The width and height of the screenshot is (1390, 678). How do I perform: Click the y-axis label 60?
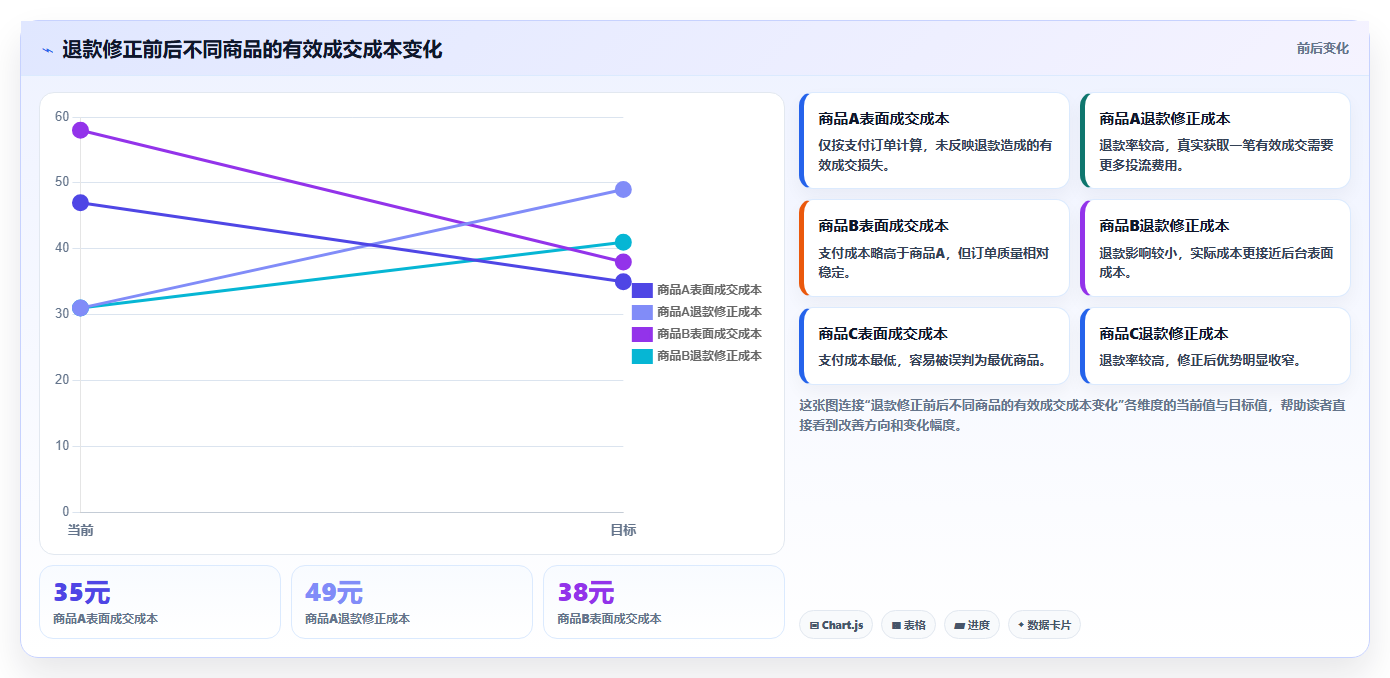pos(62,117)
